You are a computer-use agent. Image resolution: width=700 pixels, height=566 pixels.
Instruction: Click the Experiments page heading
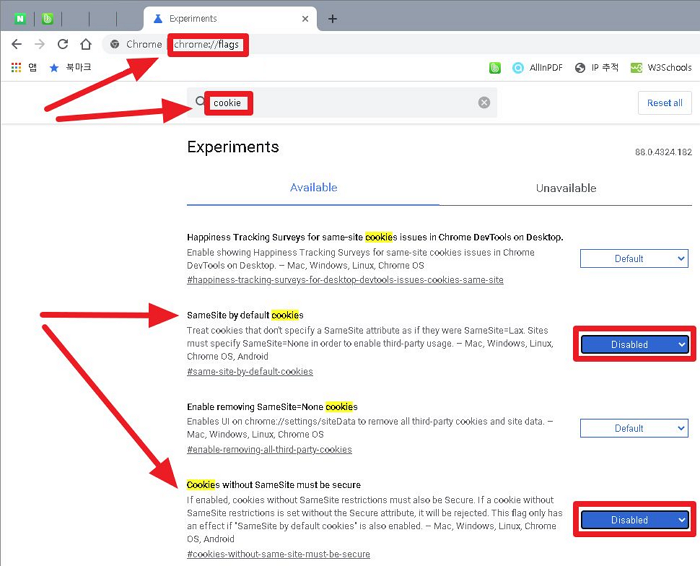(x=233, y=147)
